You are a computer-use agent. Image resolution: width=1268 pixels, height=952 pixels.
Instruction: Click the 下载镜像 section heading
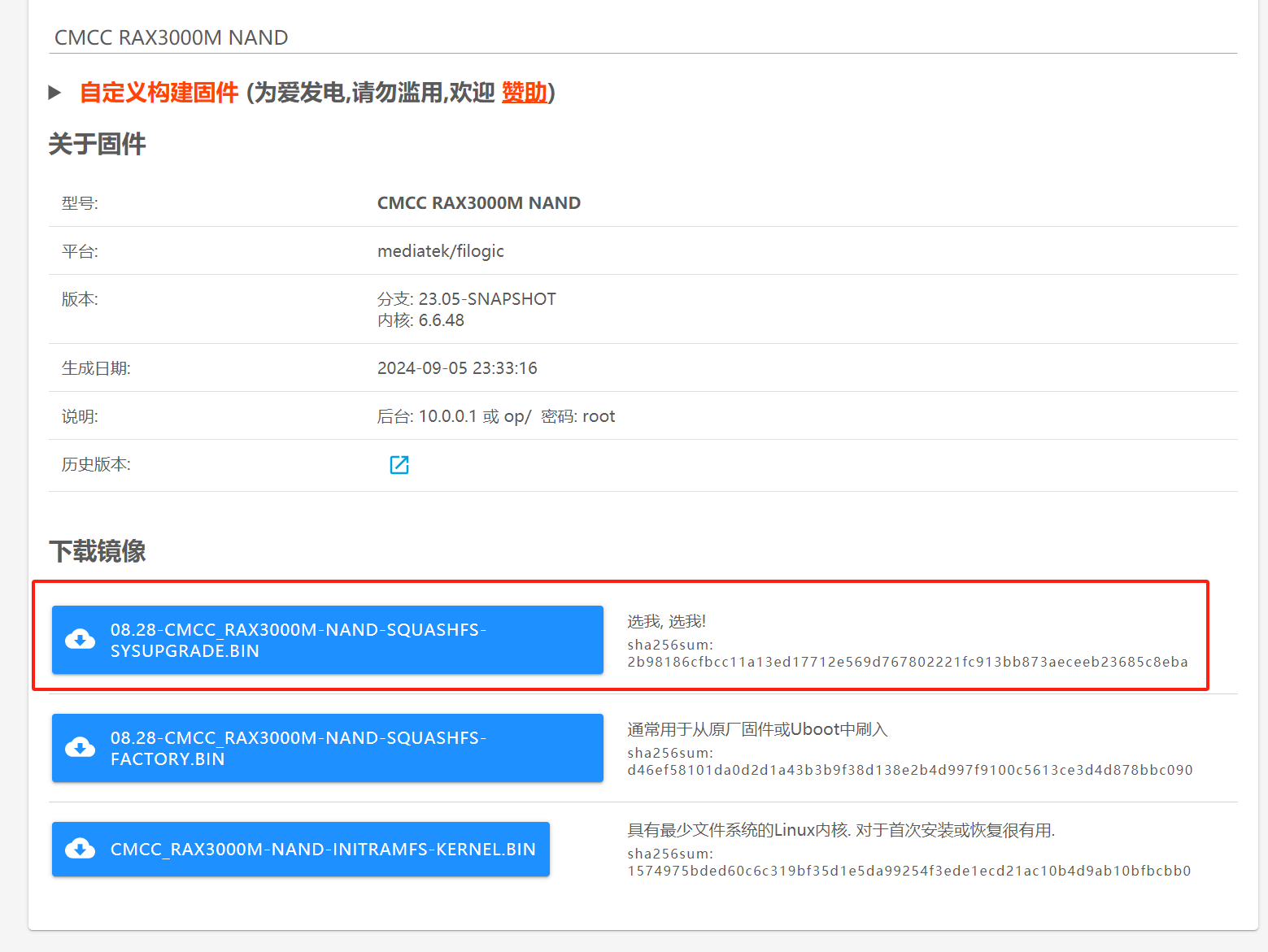(x=97, y=551)
